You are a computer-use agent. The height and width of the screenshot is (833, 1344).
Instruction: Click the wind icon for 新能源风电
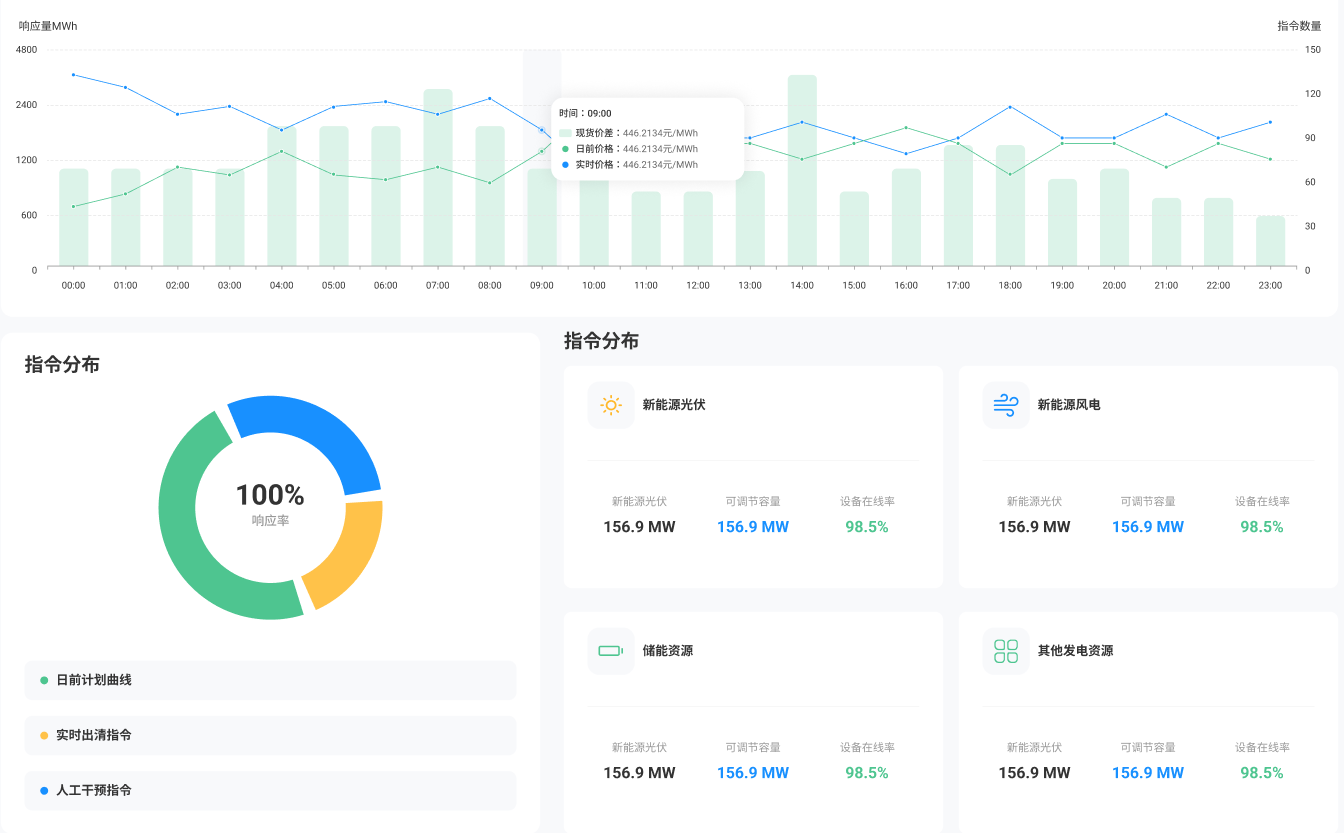click(1006, 405)
